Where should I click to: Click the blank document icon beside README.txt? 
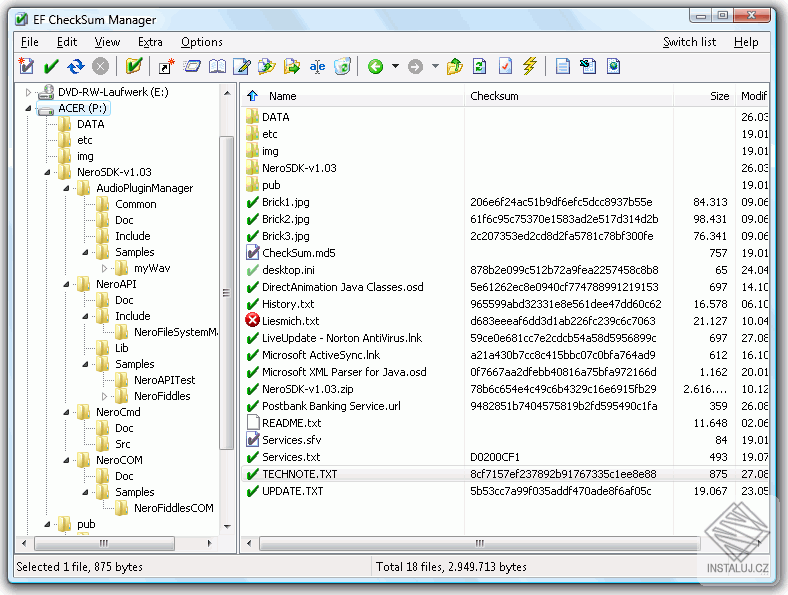(x=253, y=422)
